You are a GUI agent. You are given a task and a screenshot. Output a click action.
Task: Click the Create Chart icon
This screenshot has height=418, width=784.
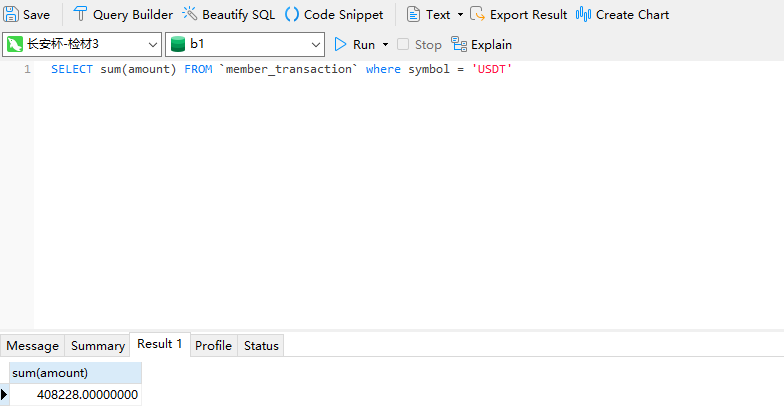coord(584,15)
